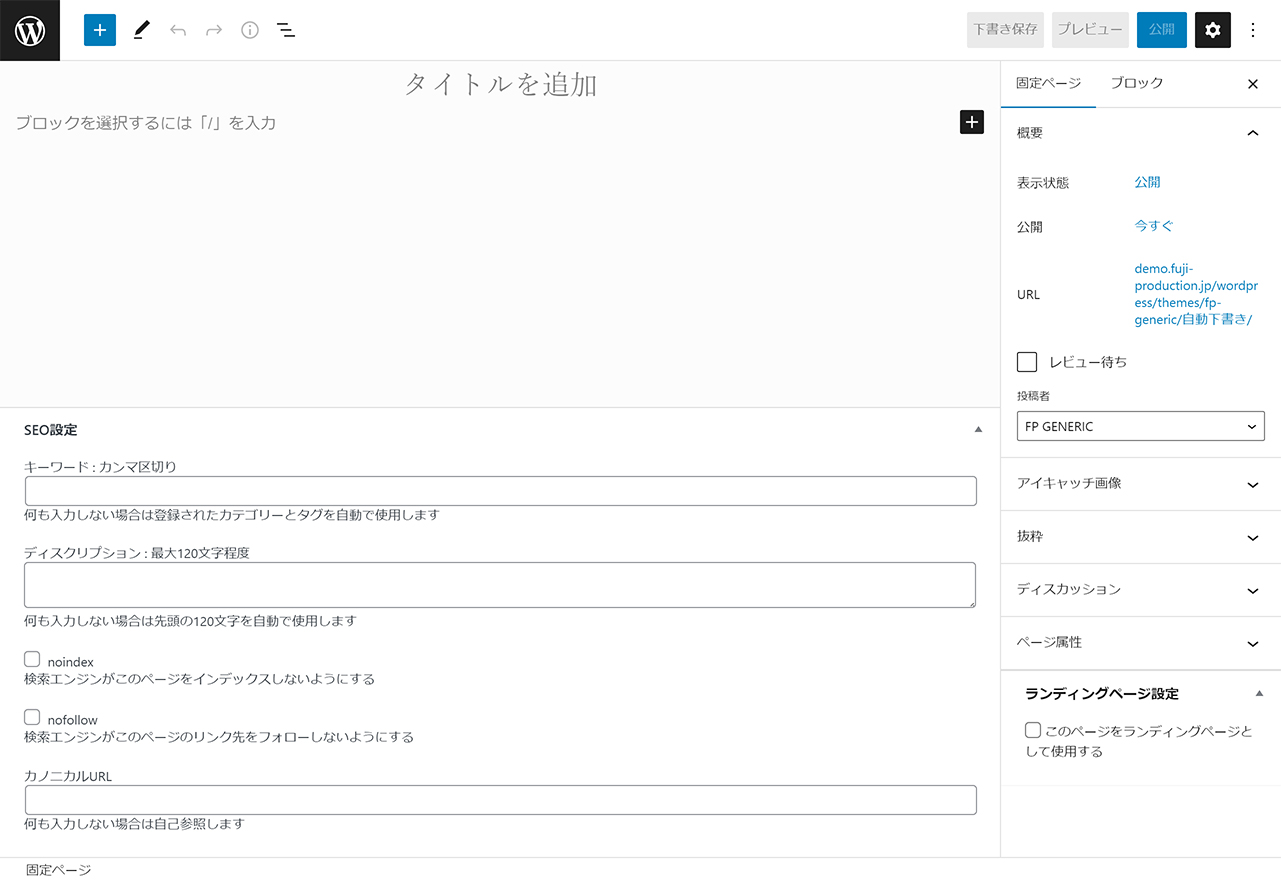
Task: Collapse the ランディングページ設定 meta box
Action: (x=1259, y=693)
